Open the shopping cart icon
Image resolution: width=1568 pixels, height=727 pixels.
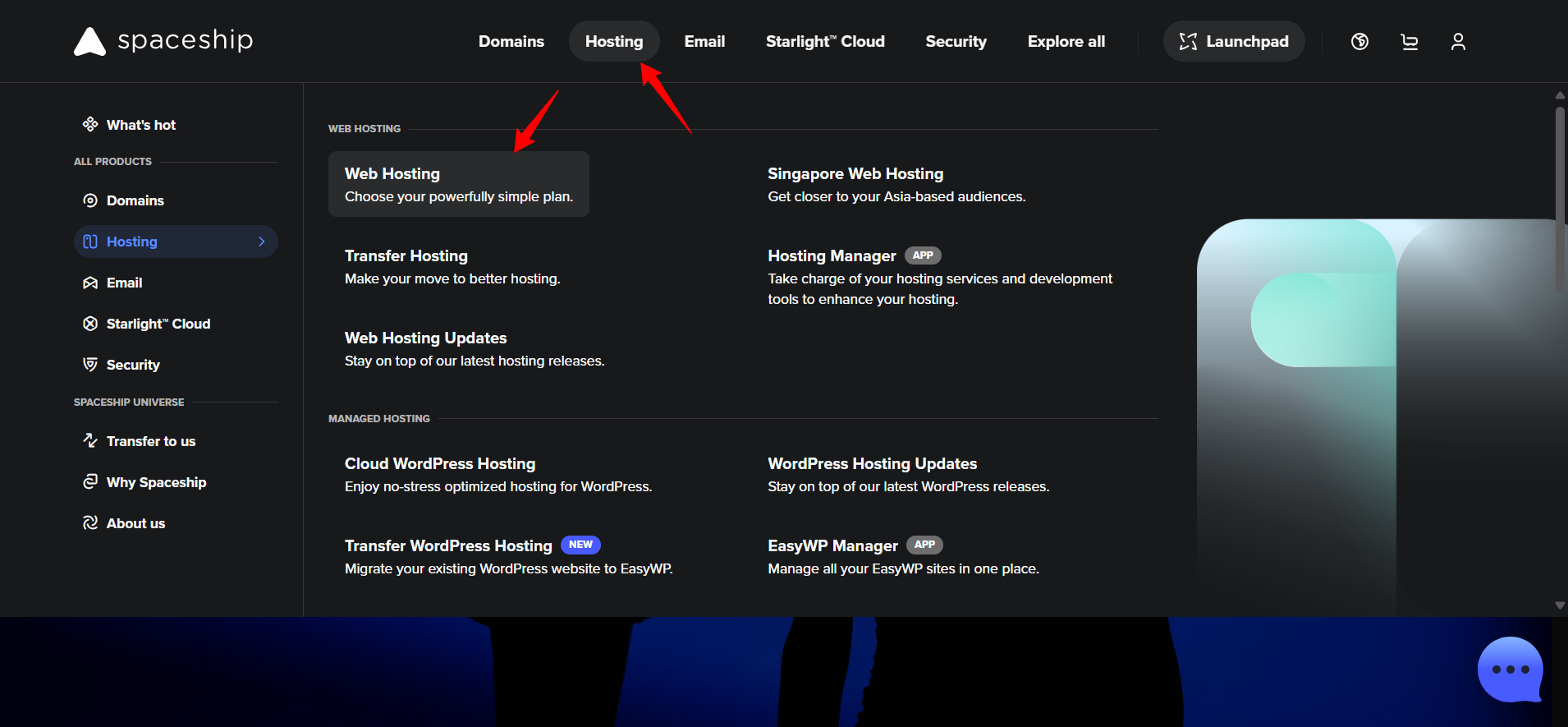[x=1409, y=41]
